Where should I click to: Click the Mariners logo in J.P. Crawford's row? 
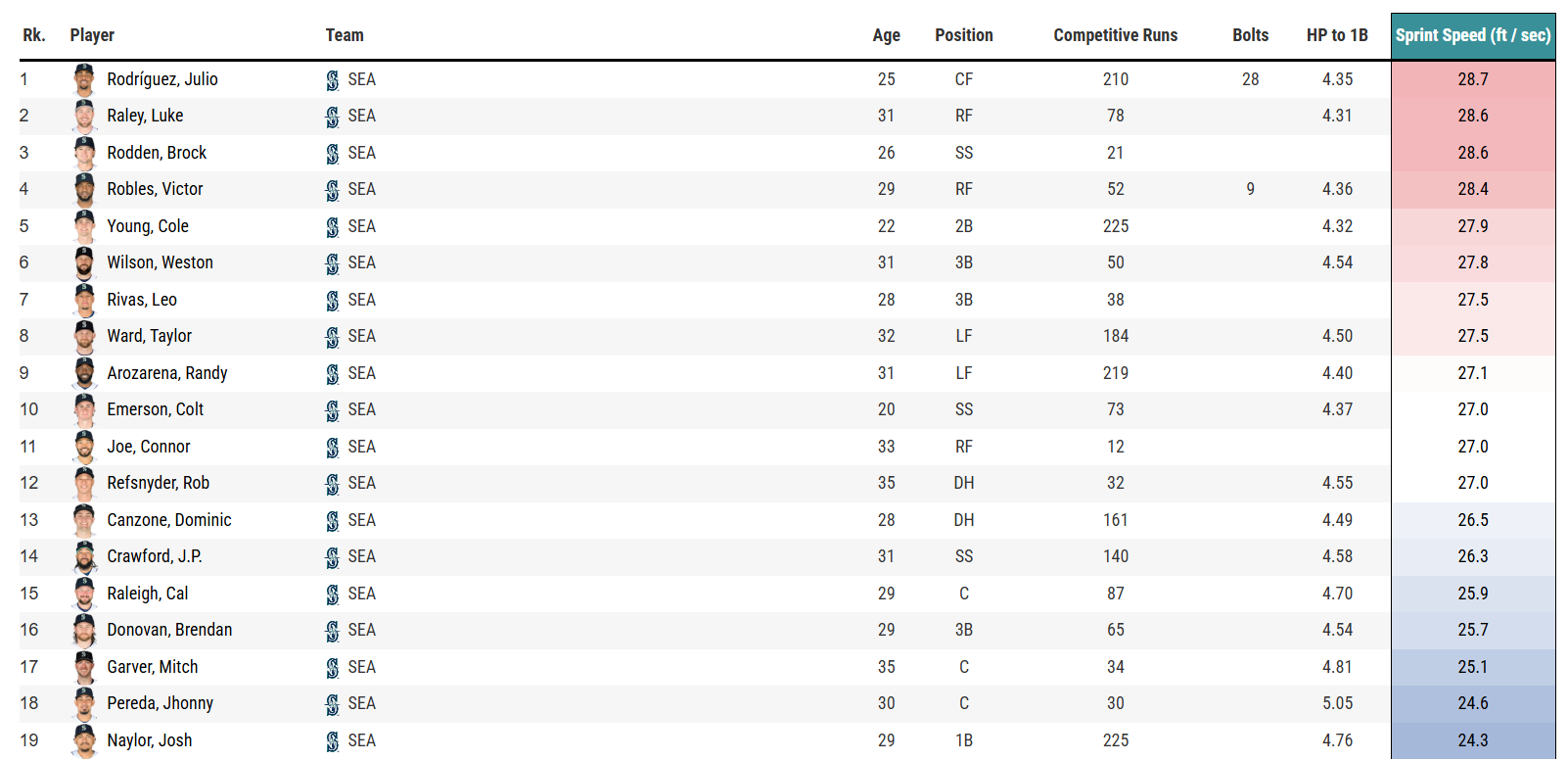click(x=333, y=557)
